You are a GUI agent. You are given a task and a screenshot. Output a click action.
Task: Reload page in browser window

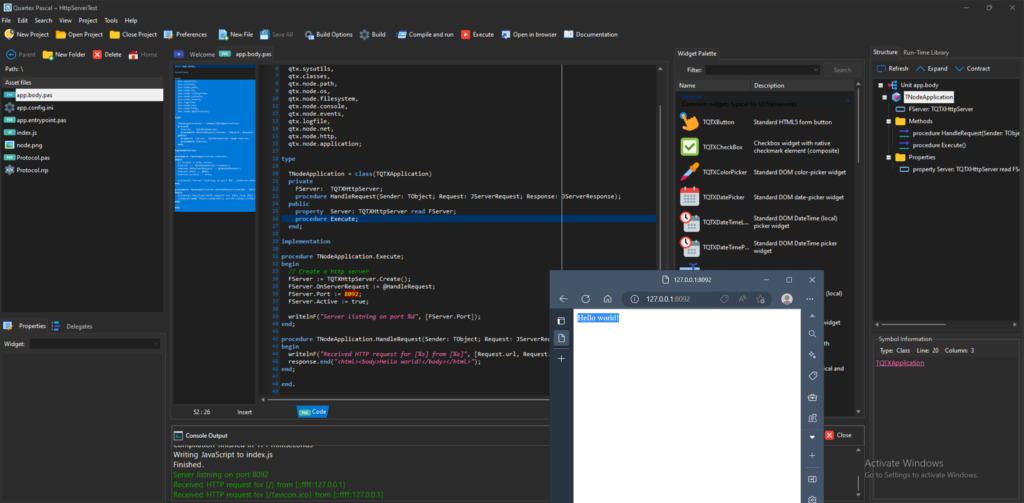[586, 299]
